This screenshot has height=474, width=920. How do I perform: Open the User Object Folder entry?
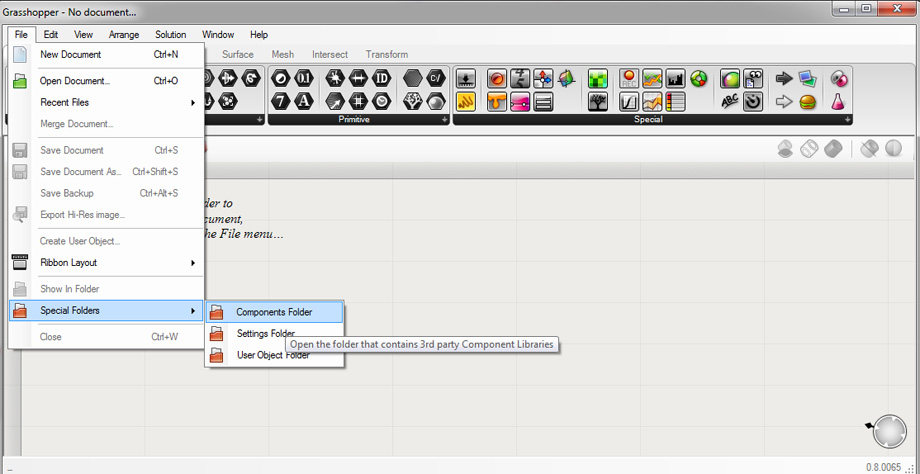point(274,355)
